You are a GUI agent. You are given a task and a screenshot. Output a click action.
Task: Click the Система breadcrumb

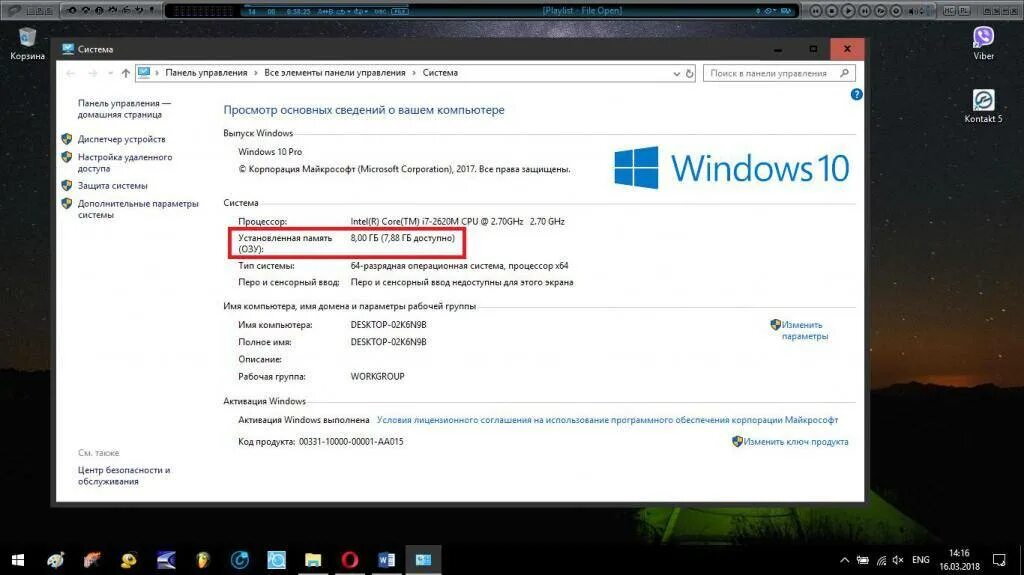440,73
